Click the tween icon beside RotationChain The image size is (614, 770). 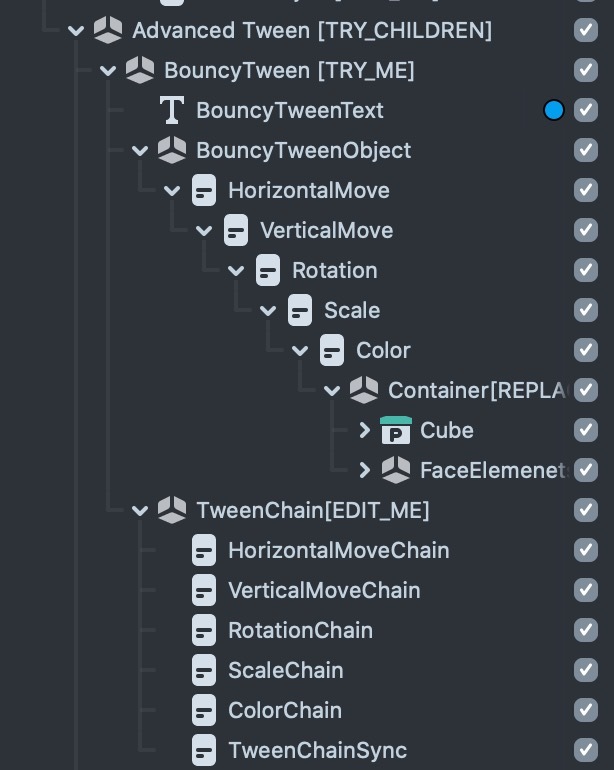[x=204, y=630]
